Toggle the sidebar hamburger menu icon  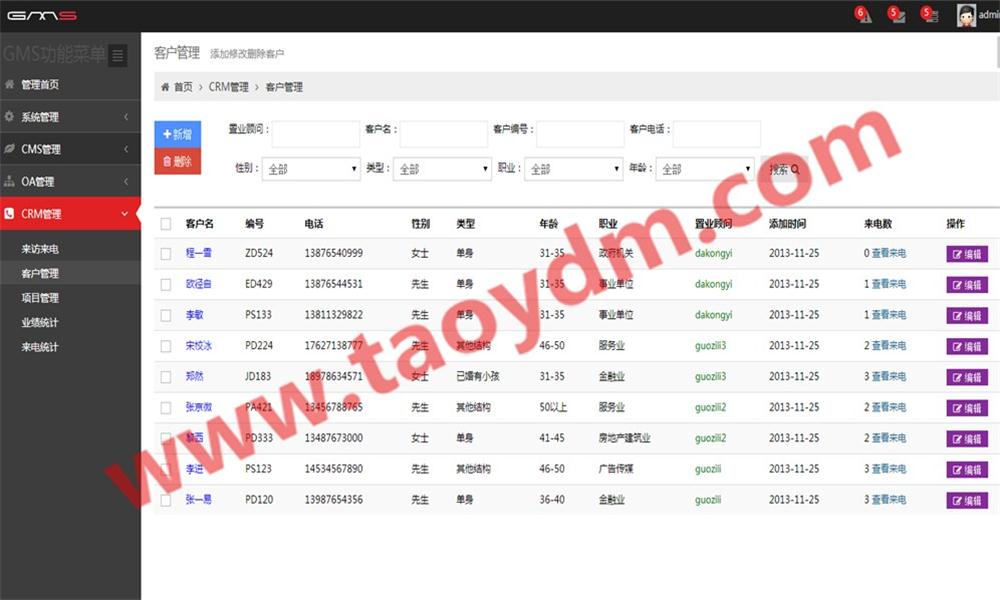click(x=117, y=56)
